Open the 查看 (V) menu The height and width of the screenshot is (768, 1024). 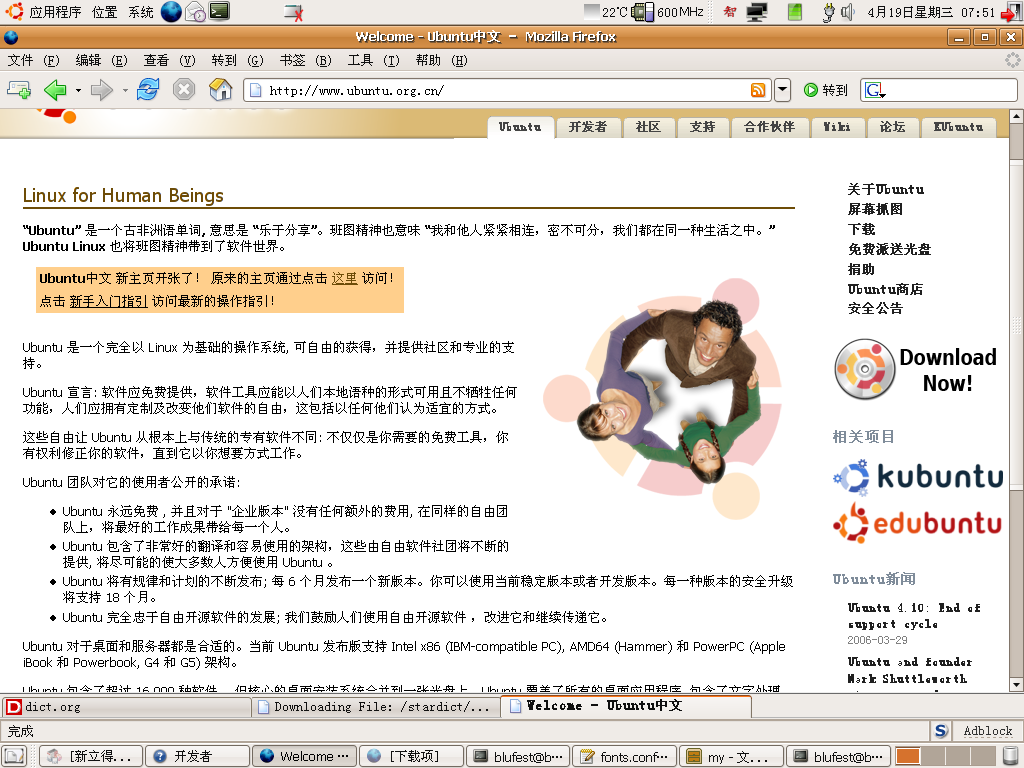[x=170, y=61]
